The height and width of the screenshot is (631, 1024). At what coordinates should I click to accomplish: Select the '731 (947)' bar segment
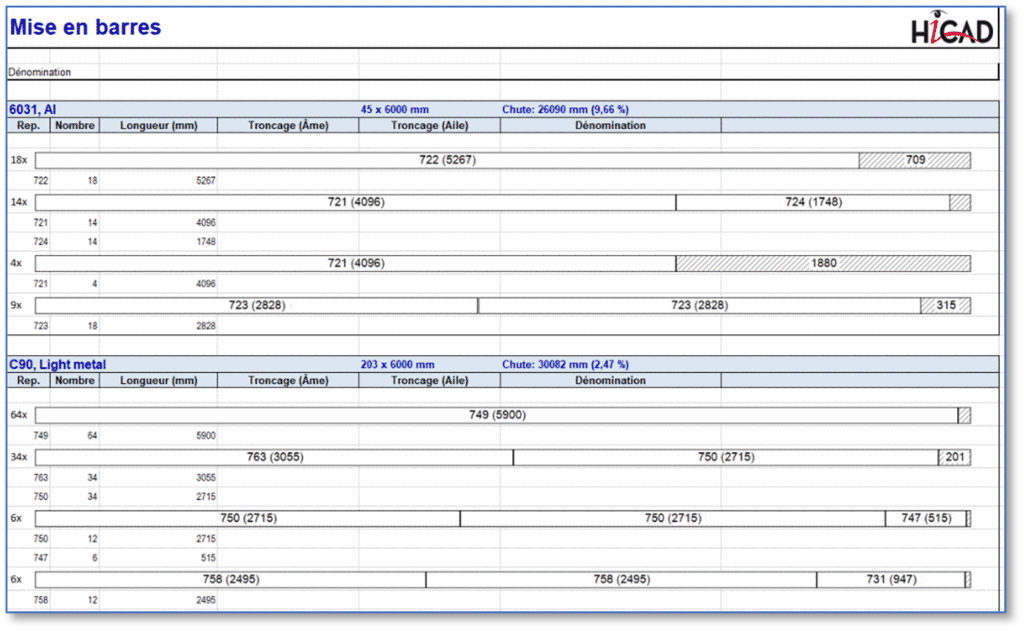(891, 579)
